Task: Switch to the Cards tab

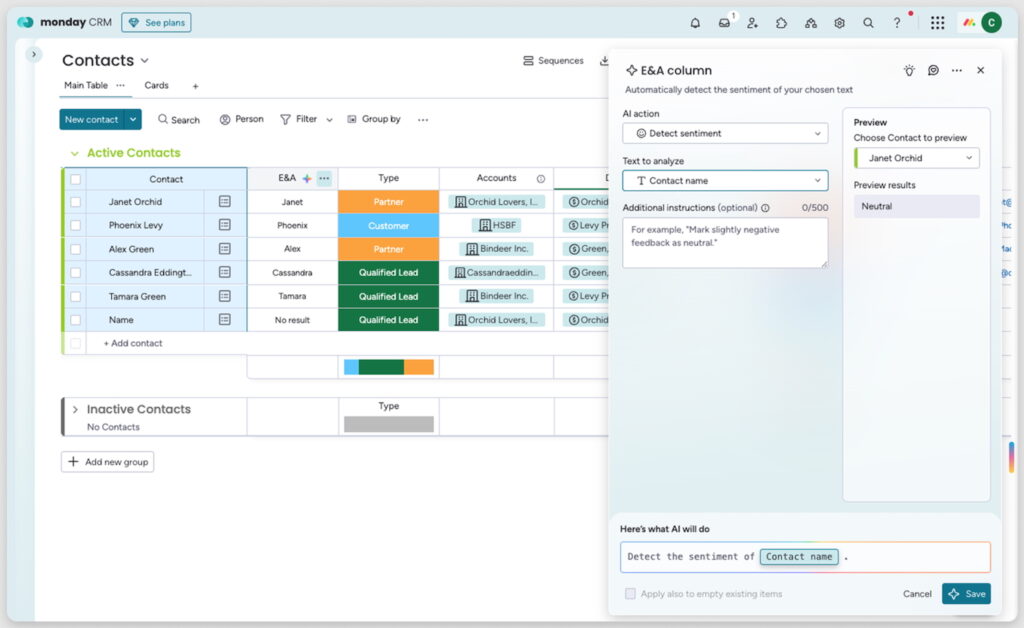Action: 156,86
